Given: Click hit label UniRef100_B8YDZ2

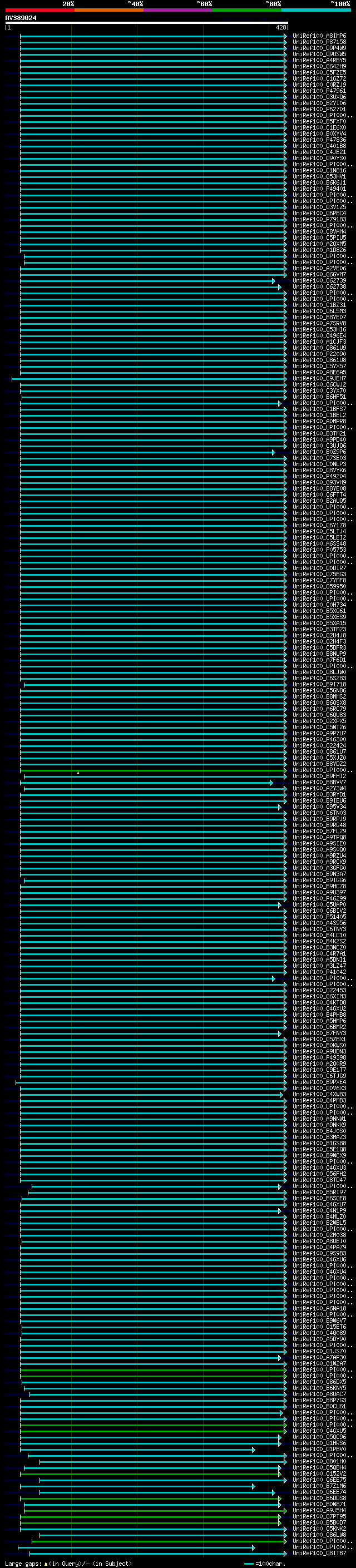Looking at the screenshot, I should click(x=319, y=764).
